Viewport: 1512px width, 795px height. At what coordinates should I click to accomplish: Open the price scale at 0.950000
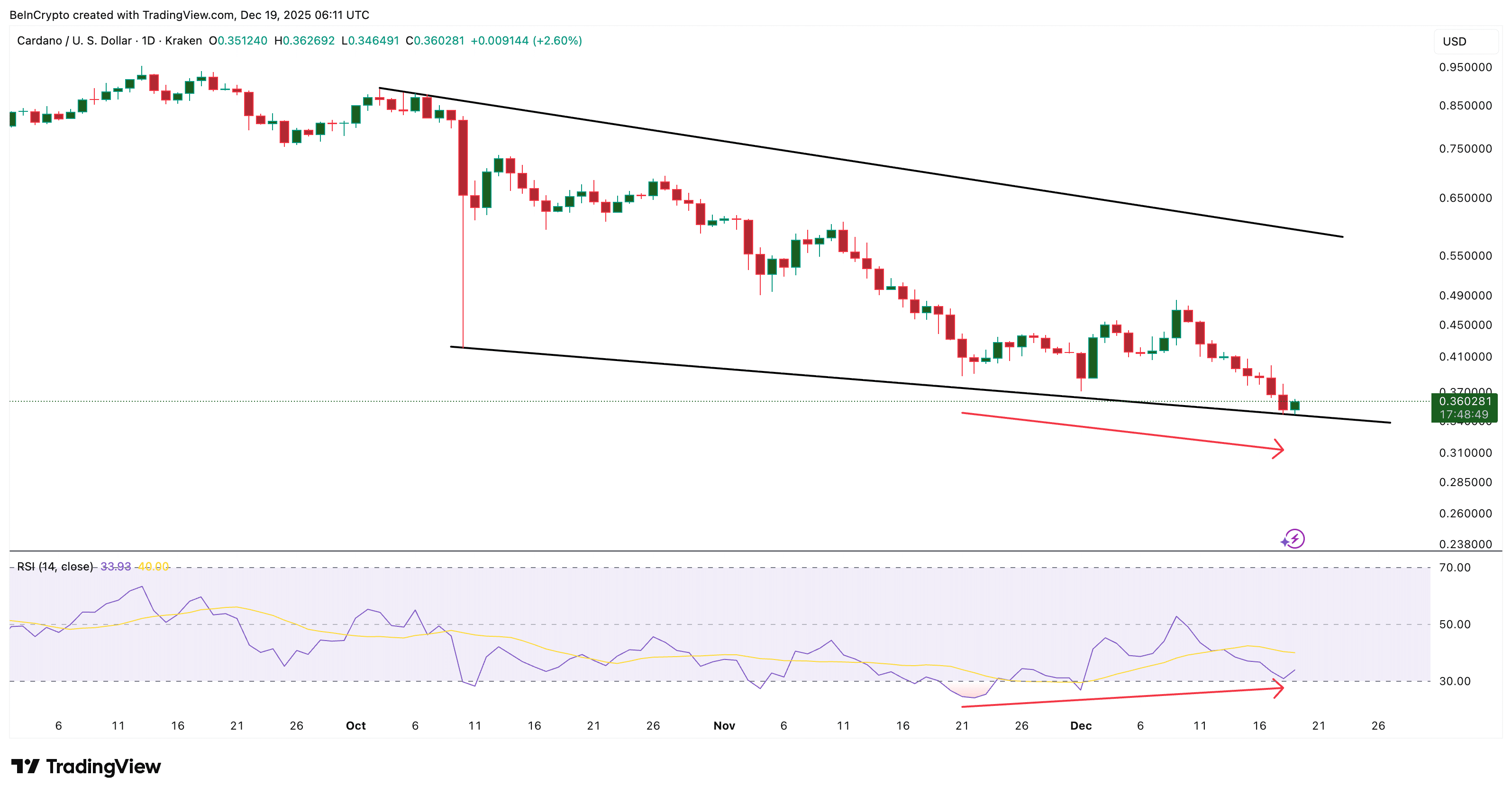[1465, 67]
